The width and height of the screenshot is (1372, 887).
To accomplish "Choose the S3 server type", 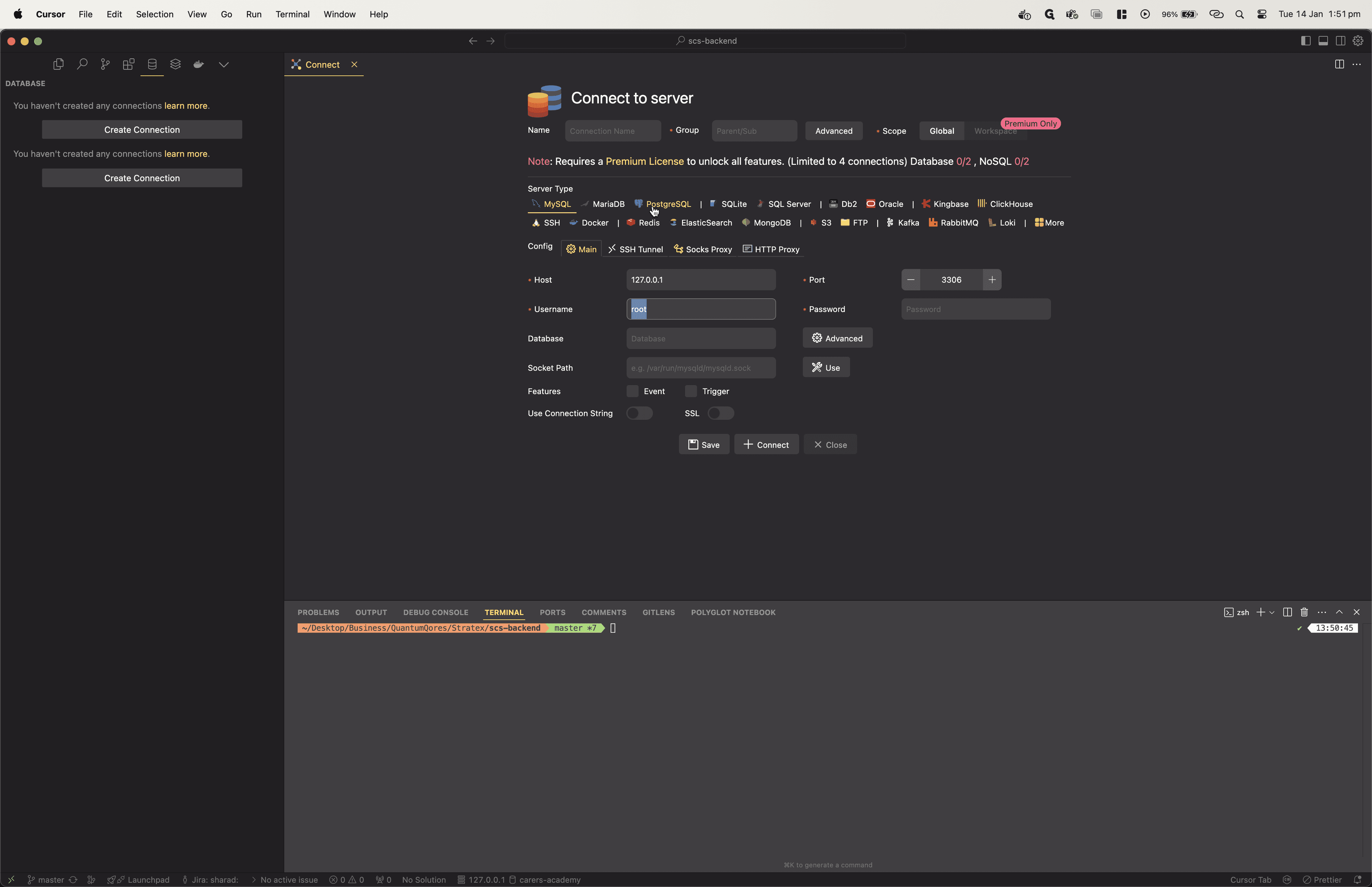I will pos(820,223).
